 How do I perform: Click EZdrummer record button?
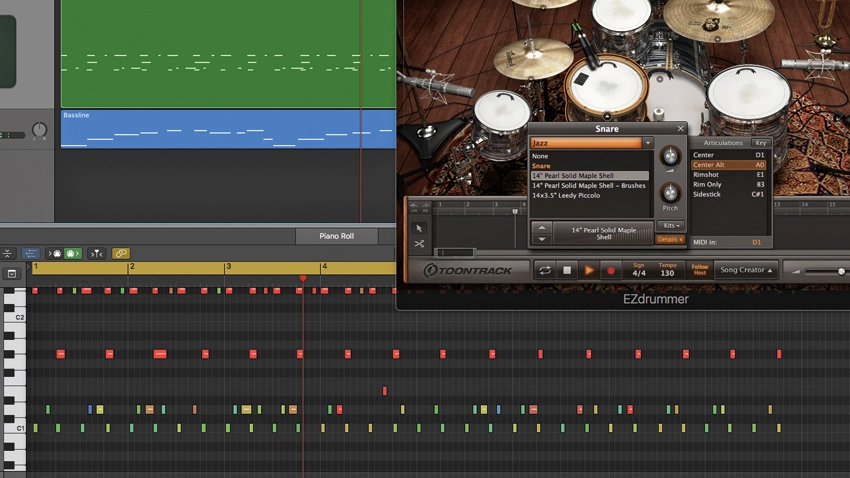click(610, 270)
